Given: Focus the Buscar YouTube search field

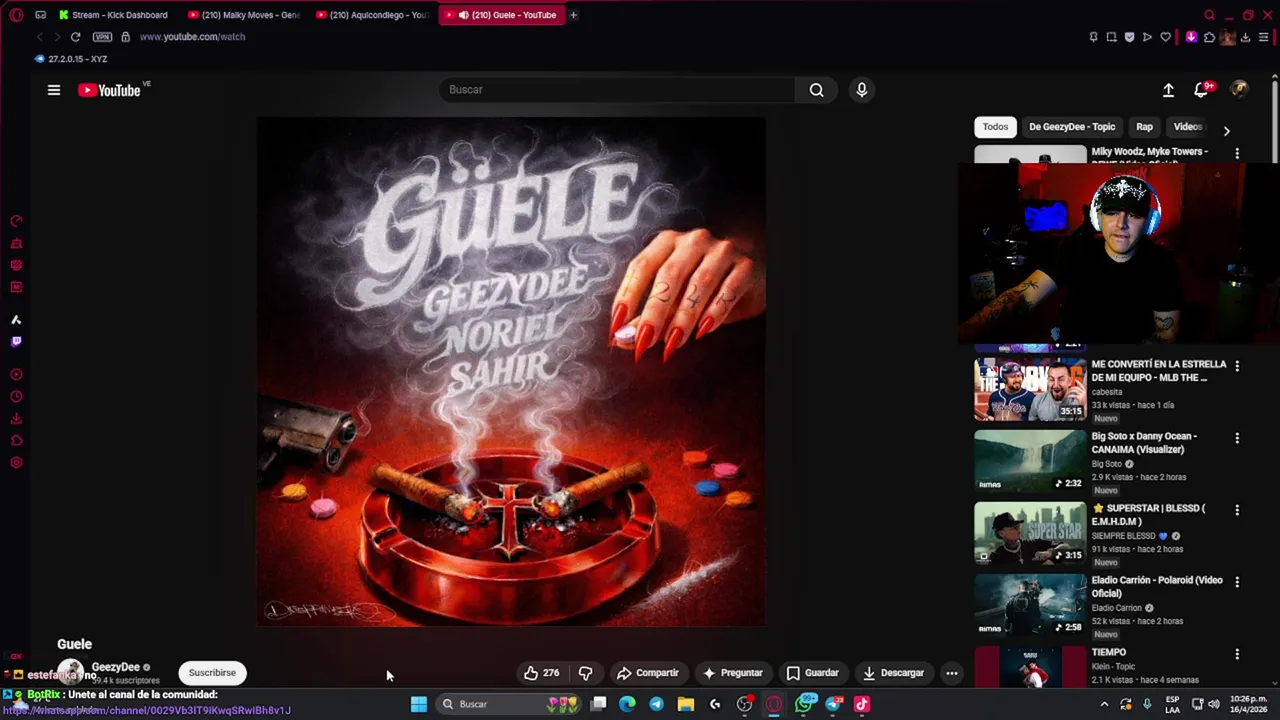Looking at the screenshot, I should coord(616,90).
